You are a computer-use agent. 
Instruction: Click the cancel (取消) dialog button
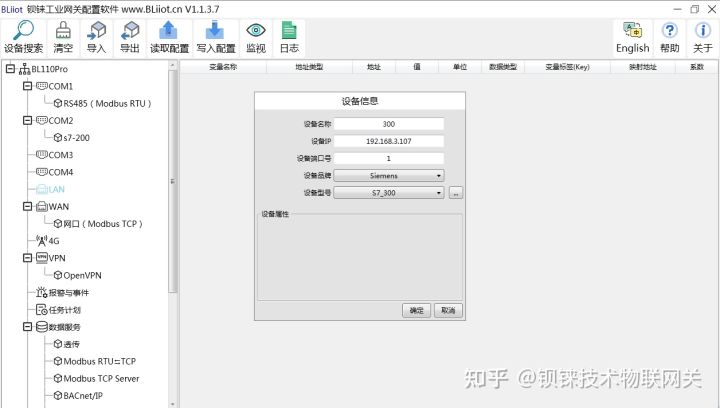[x=448, y=310]
